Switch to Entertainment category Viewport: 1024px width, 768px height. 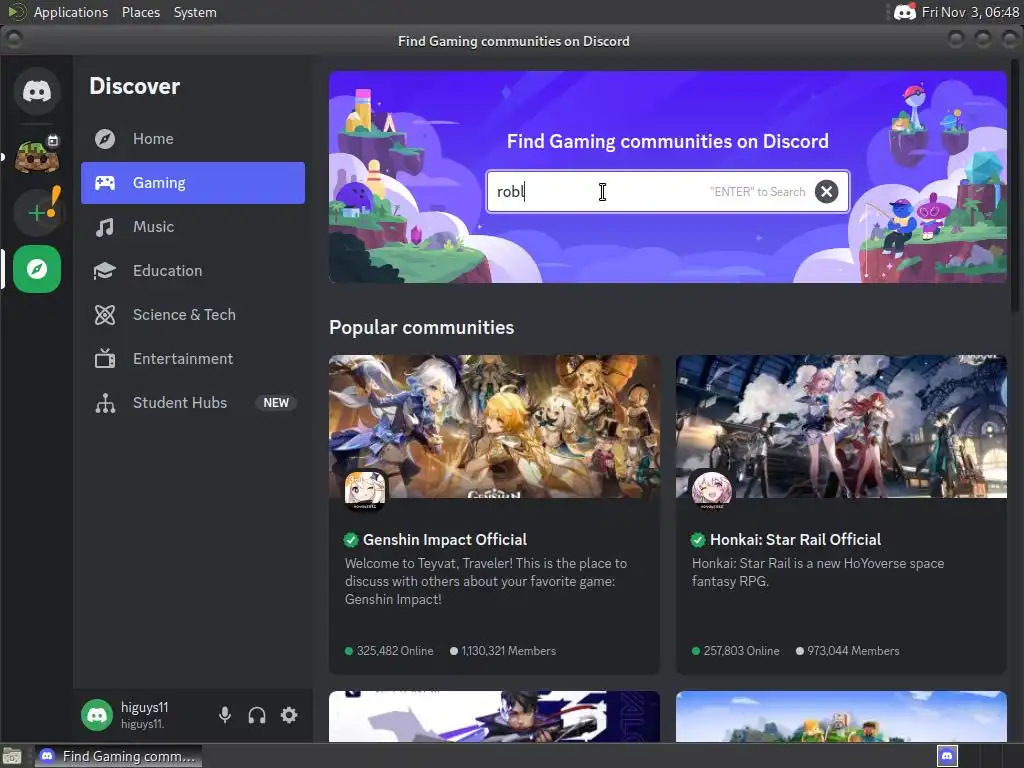[193, 359]
